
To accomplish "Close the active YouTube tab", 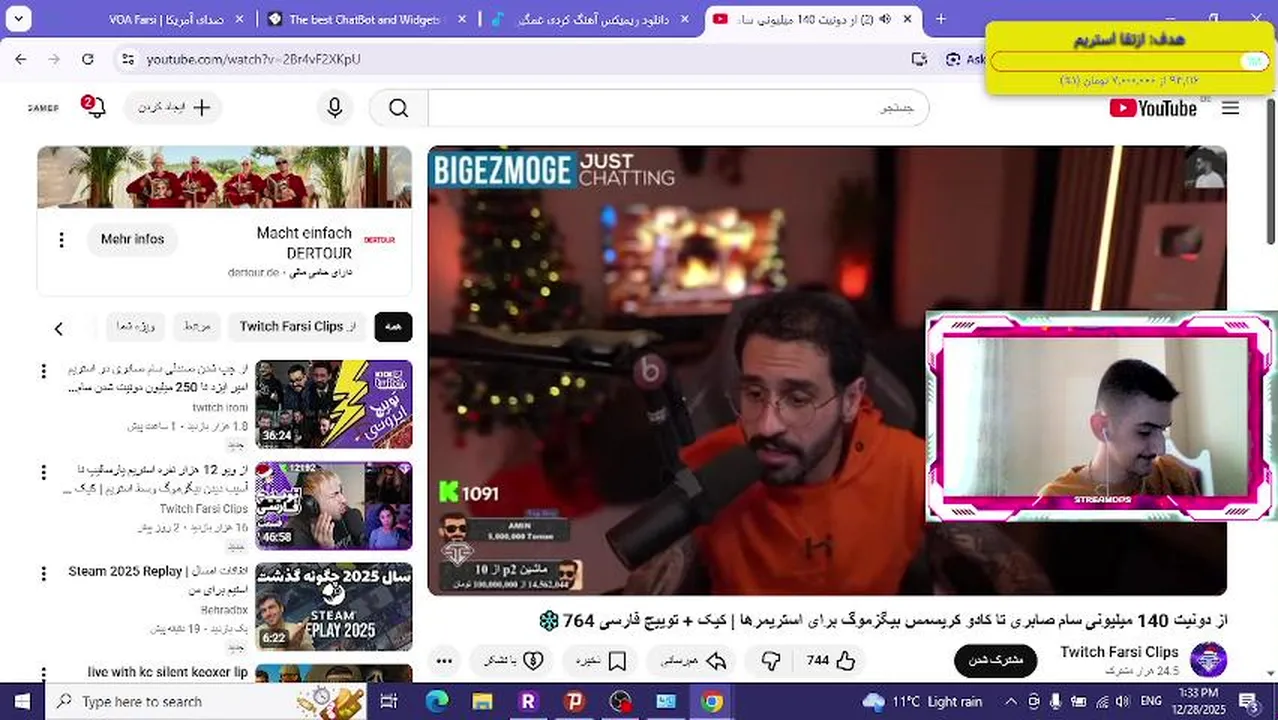I will (x=907, y=19).
